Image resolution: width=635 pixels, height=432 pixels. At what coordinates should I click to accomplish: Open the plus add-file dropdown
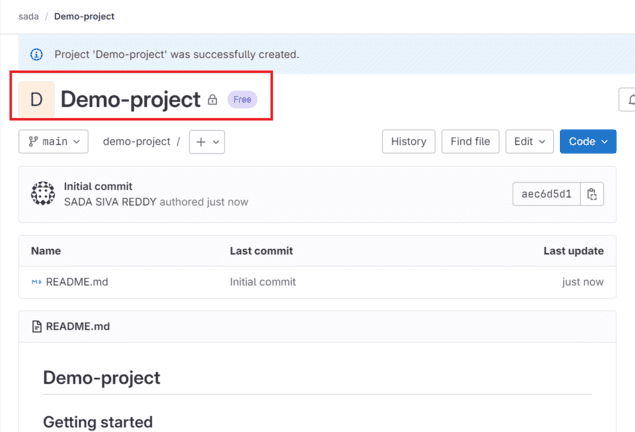pyautogui.click(x=207, y=142)
